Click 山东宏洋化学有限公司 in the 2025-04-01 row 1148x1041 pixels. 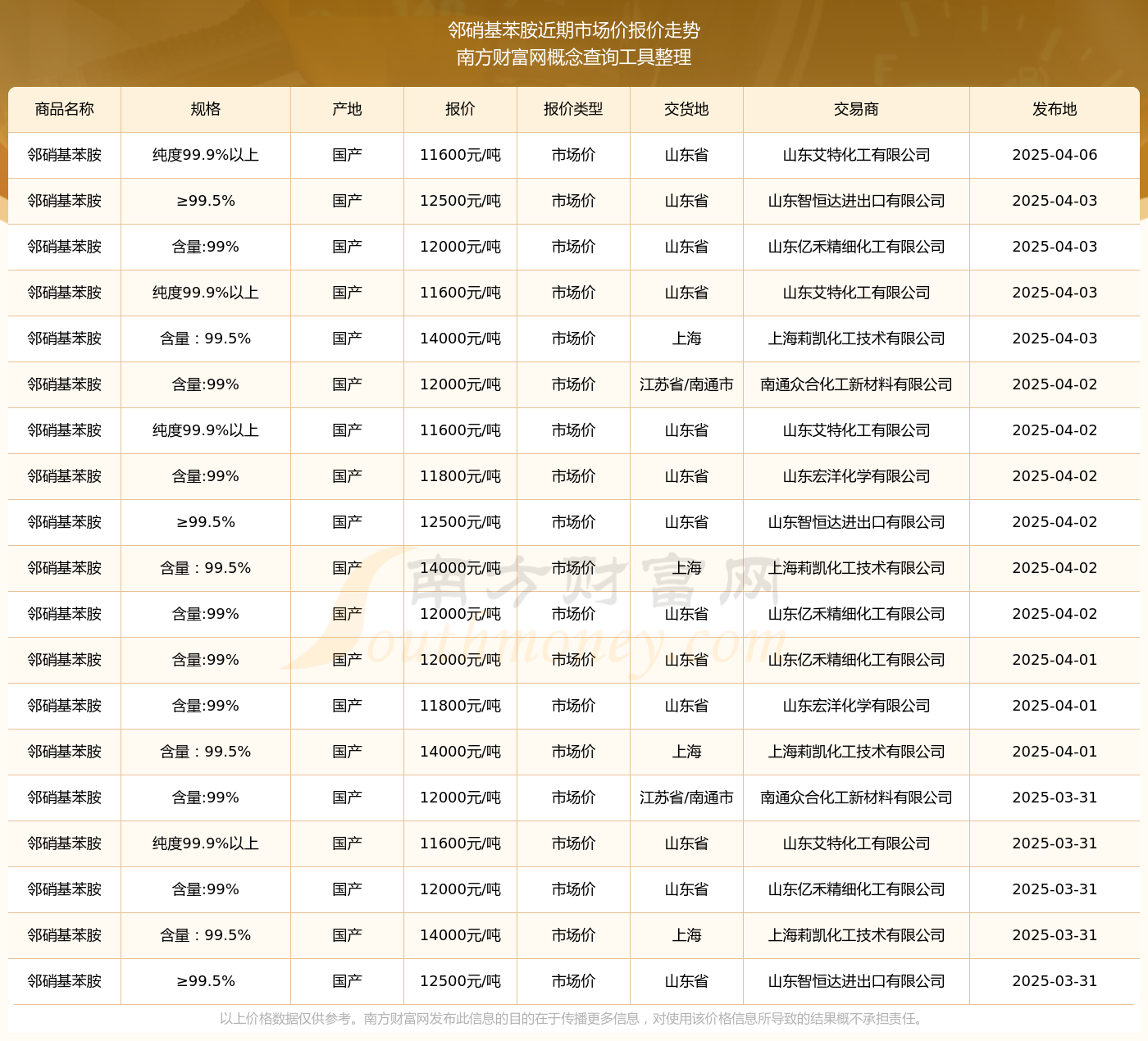[x=856, y=706]
